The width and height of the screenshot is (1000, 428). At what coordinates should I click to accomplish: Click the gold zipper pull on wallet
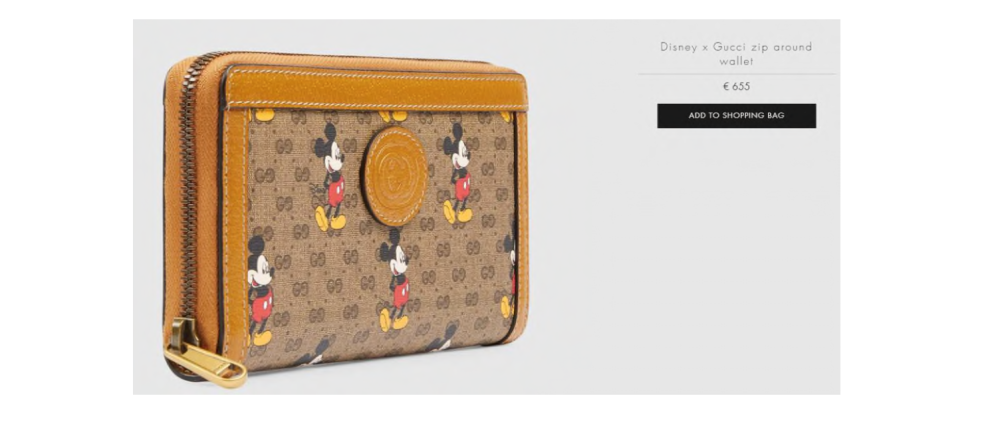click(x=203, y=356)
